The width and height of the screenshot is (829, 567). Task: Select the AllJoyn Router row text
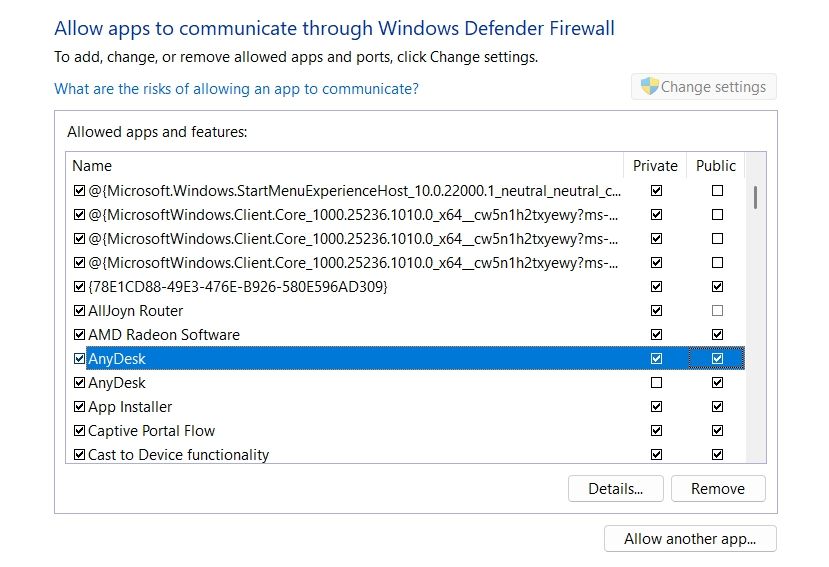coord(135,311)
